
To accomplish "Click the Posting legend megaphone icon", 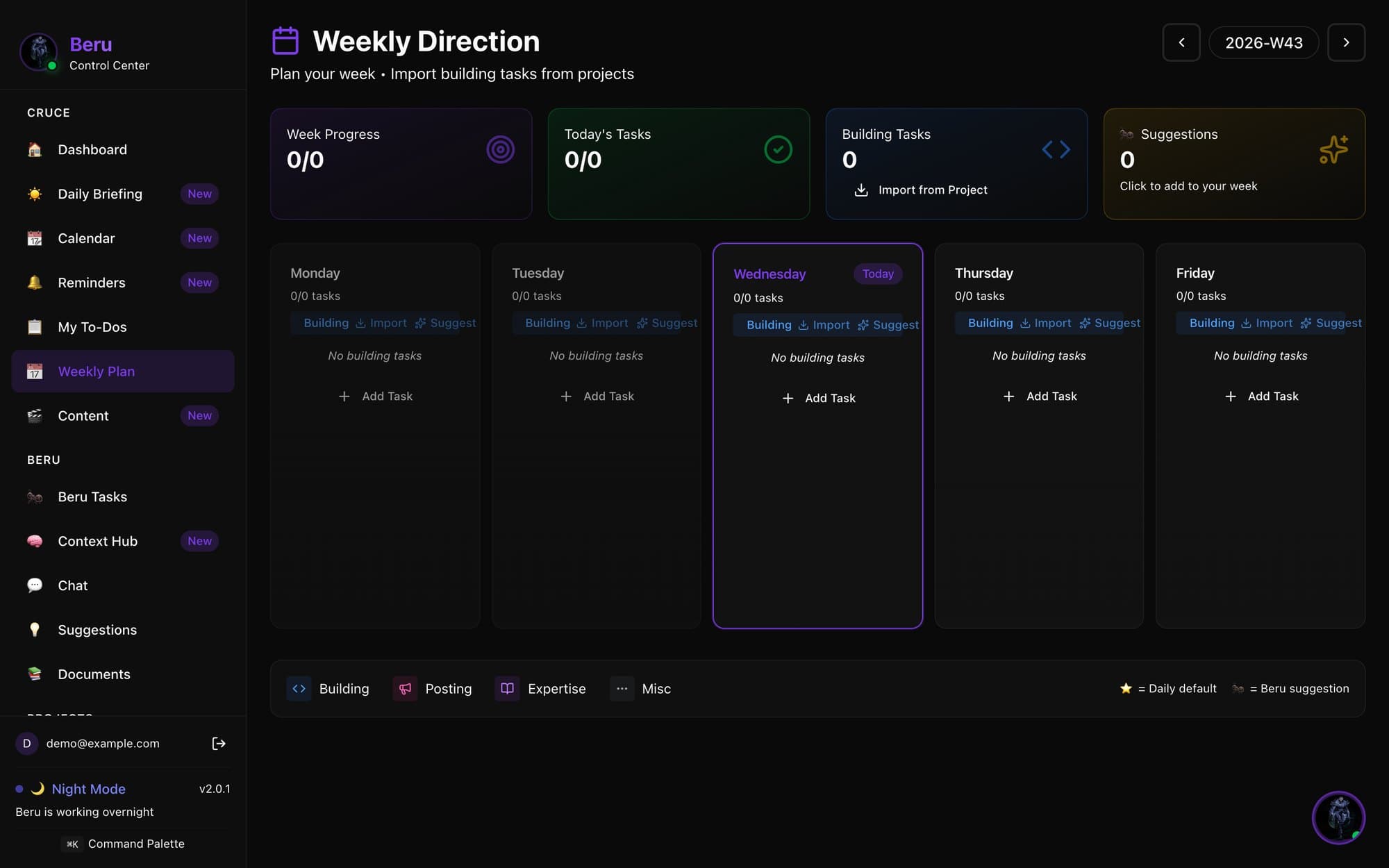I will point(405,689).
